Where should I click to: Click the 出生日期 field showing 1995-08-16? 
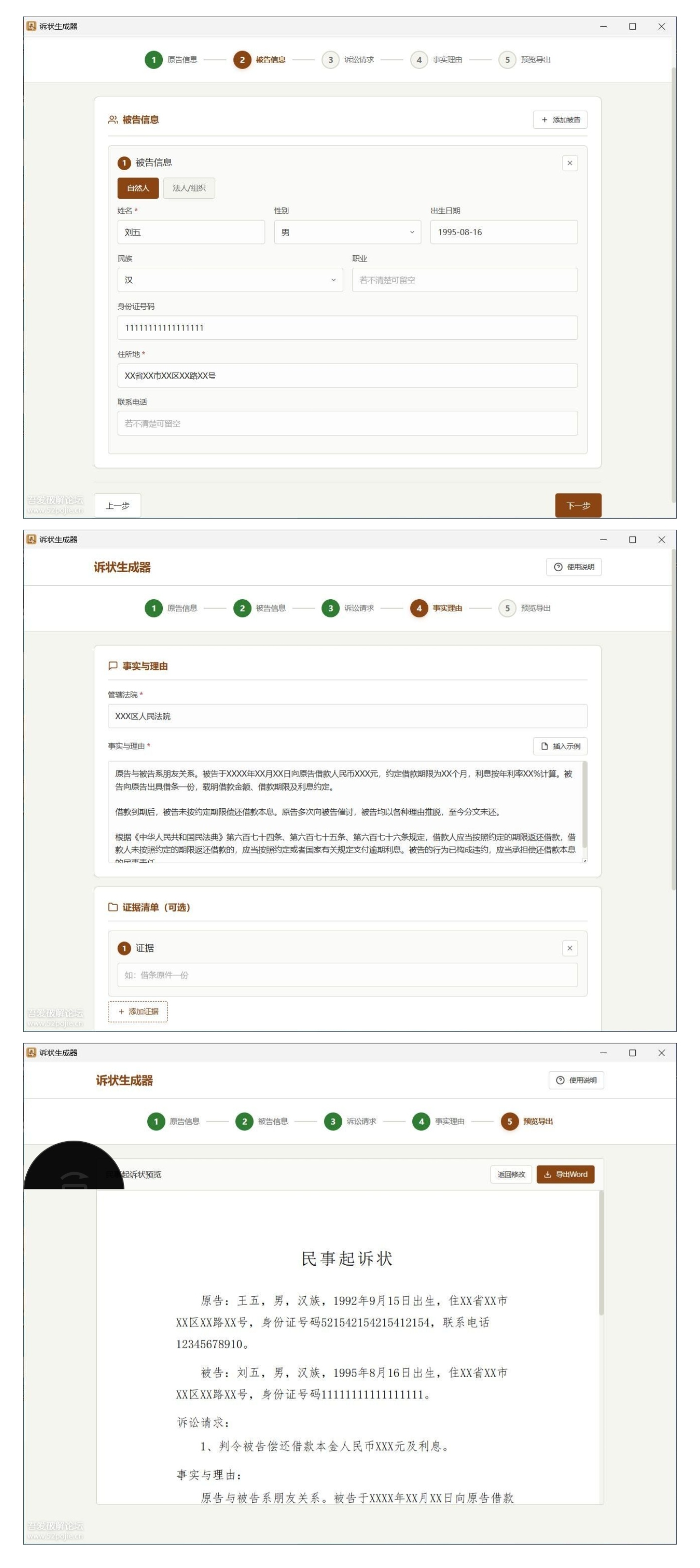pos(504,232)
